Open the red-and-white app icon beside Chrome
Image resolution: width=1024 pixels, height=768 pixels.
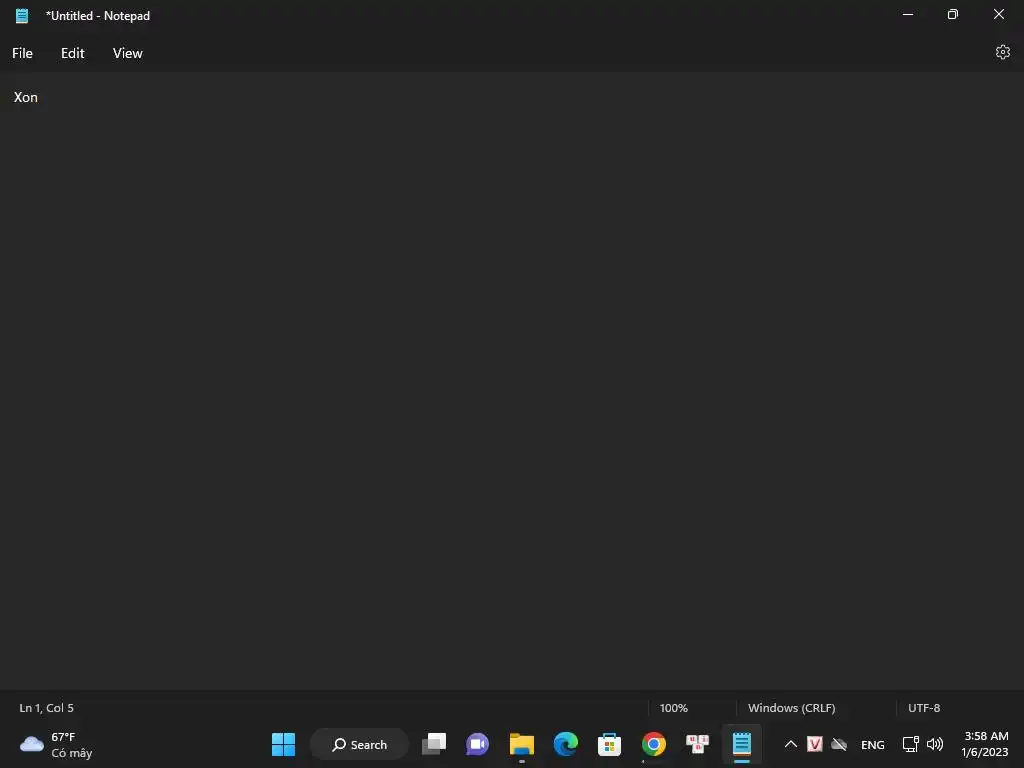[x=697, y=744]
